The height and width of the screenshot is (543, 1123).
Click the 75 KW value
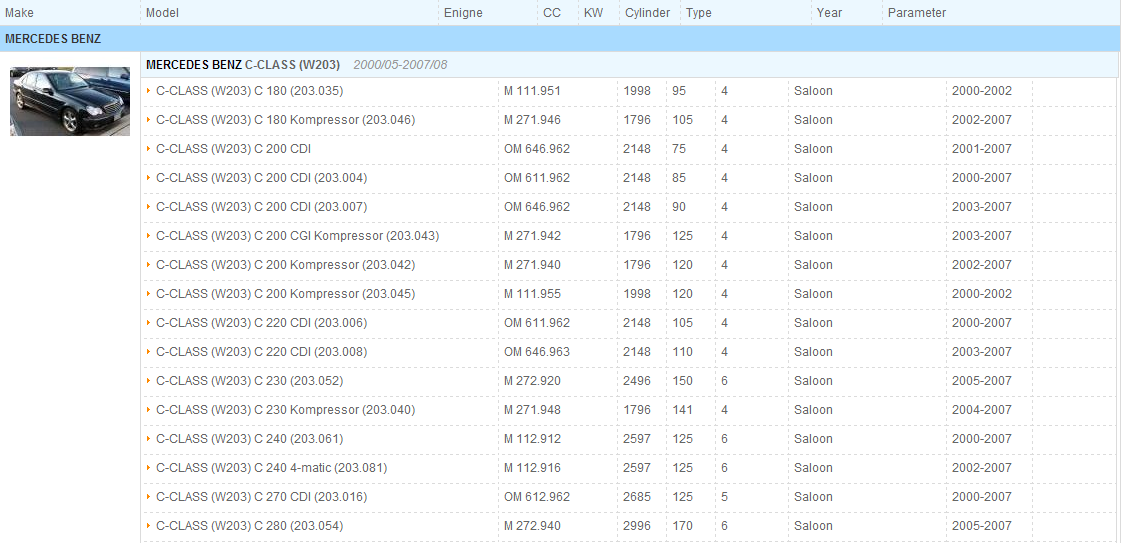pos(679,149)
